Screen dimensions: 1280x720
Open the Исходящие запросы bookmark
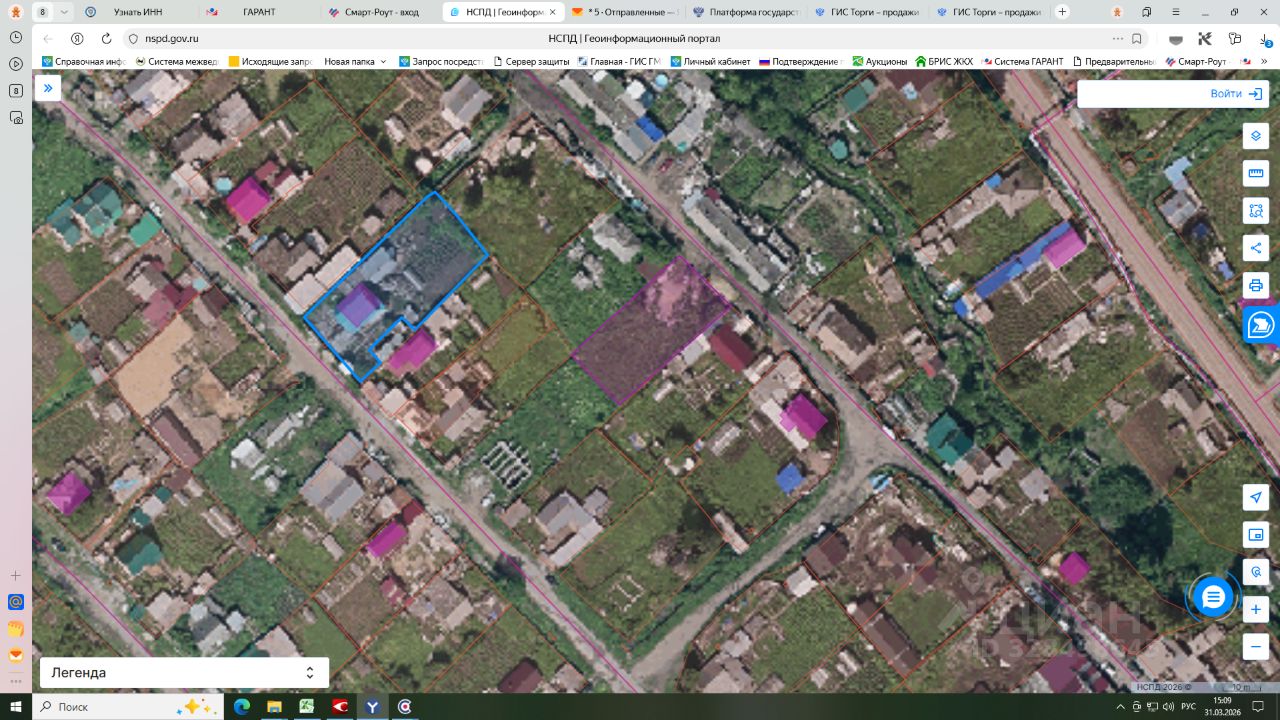270,61
